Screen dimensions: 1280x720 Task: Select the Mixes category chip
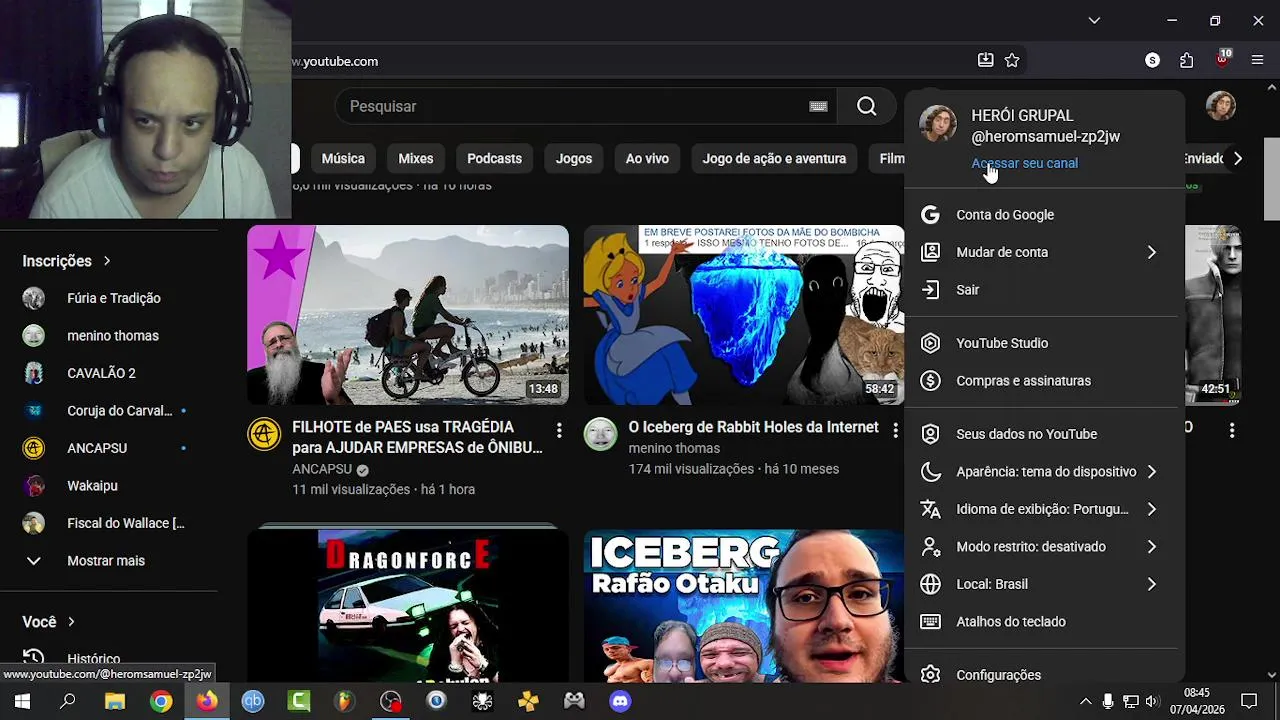(x=416, y=158)
